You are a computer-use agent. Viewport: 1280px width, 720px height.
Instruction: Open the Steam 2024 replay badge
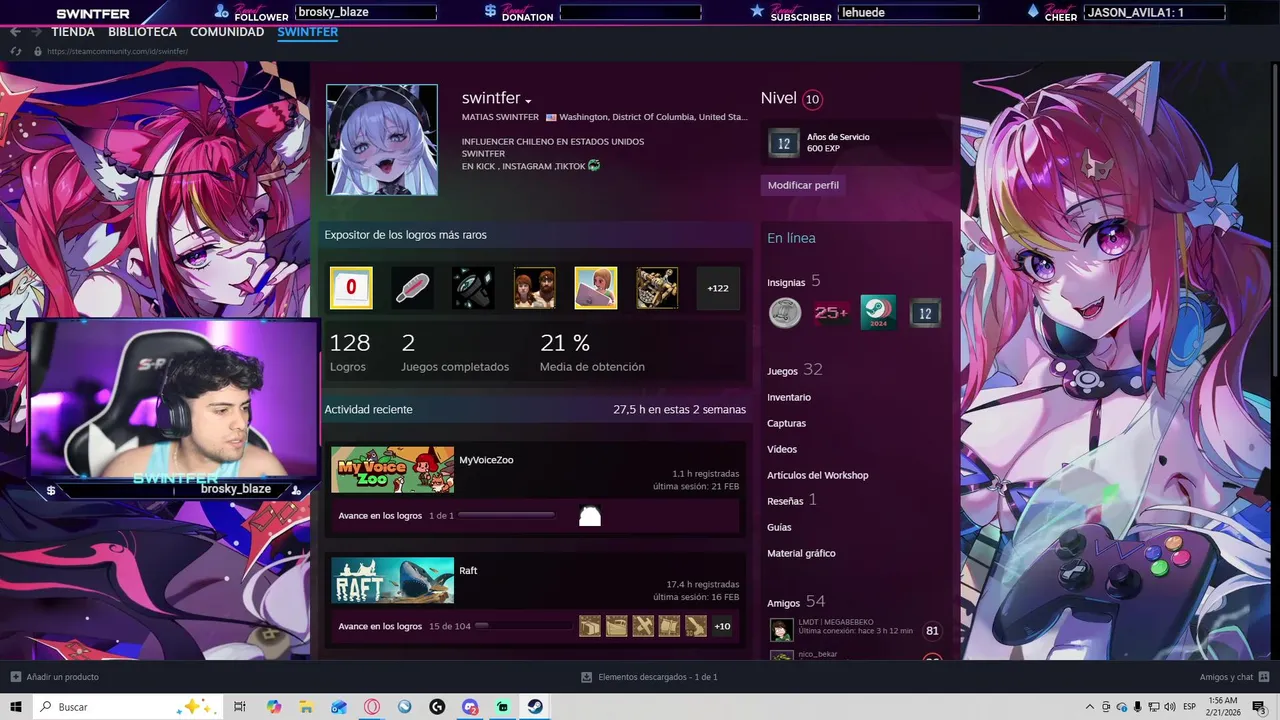(878, 313)
